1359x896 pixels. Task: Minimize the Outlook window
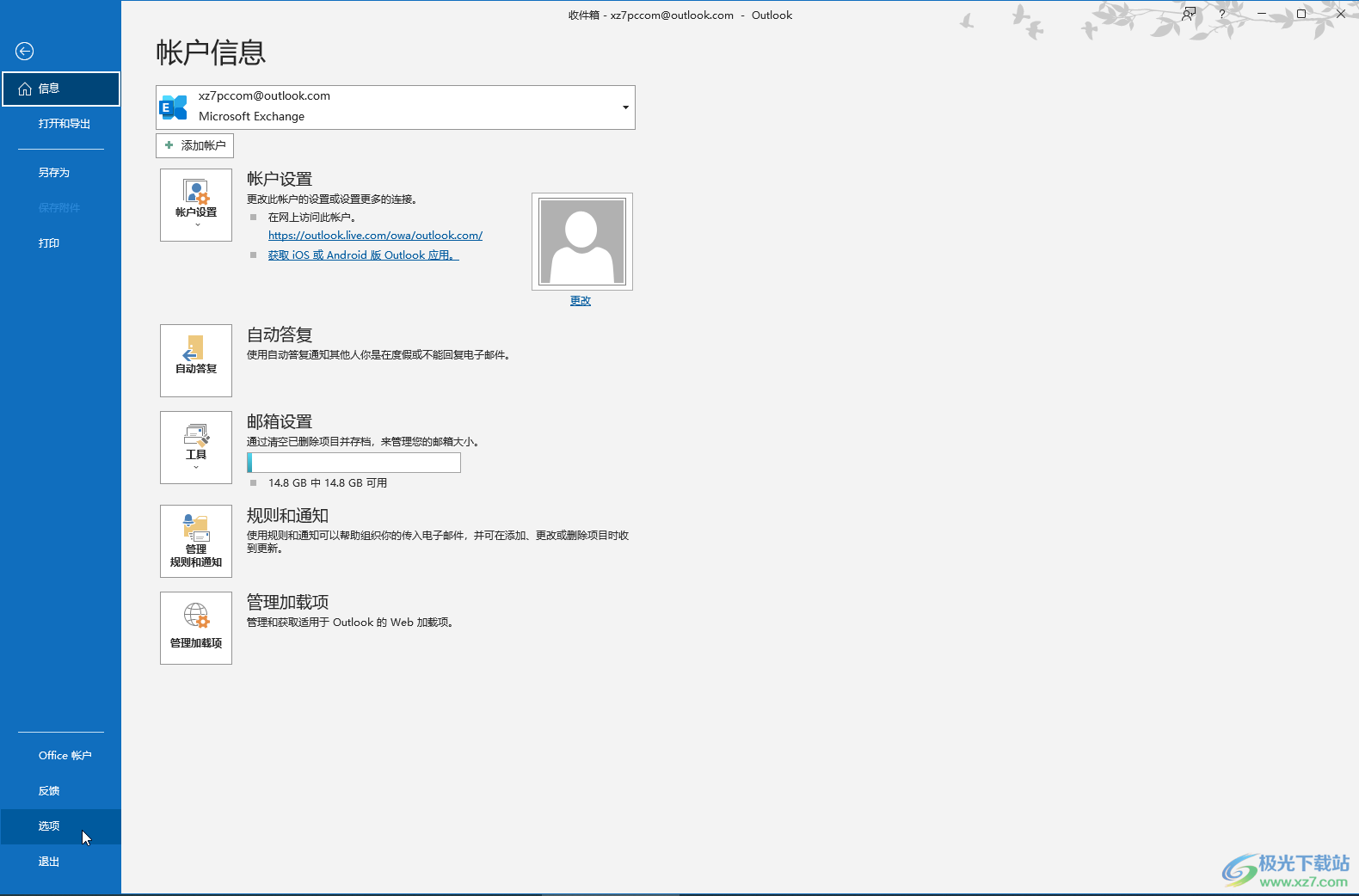[1262, 14]
